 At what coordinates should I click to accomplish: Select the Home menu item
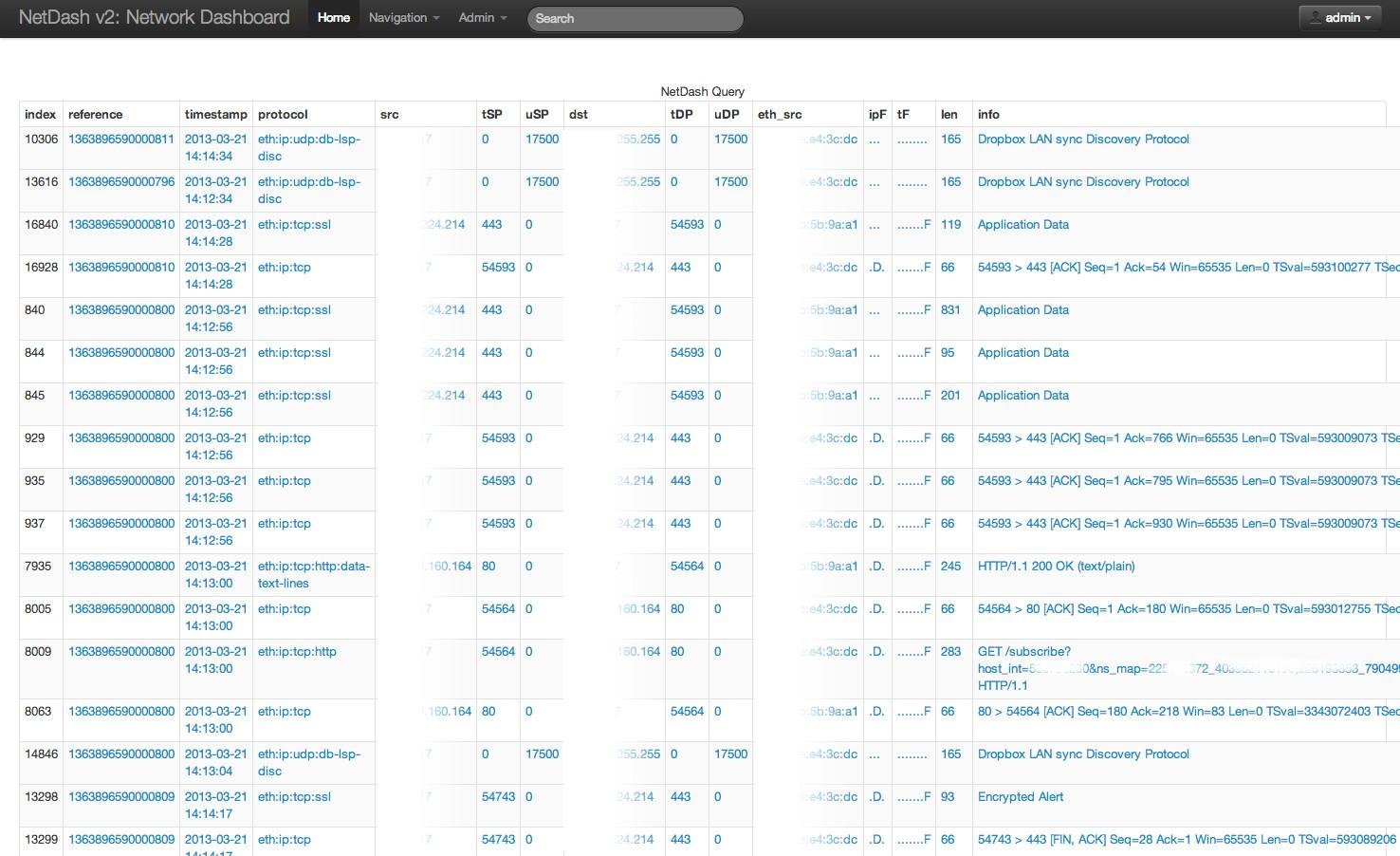[334, 17]
